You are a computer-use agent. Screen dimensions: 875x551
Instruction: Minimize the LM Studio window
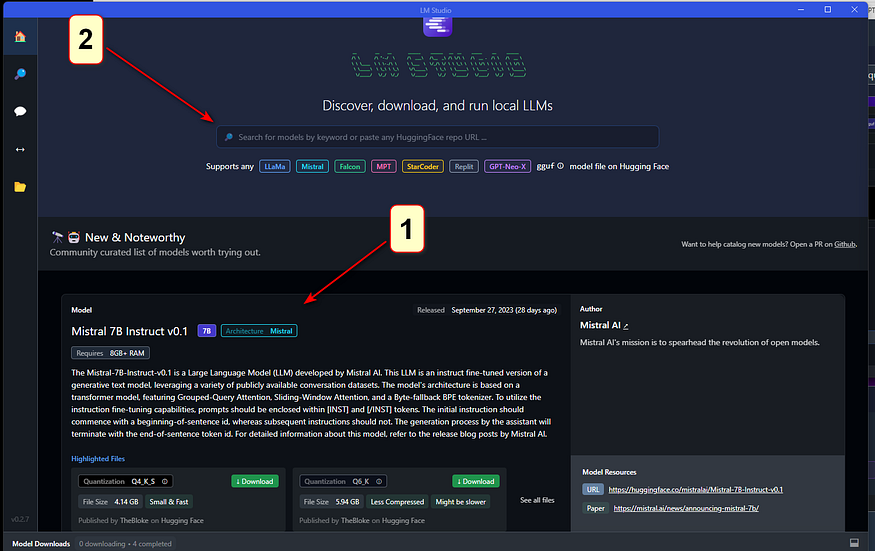(801, 9)
